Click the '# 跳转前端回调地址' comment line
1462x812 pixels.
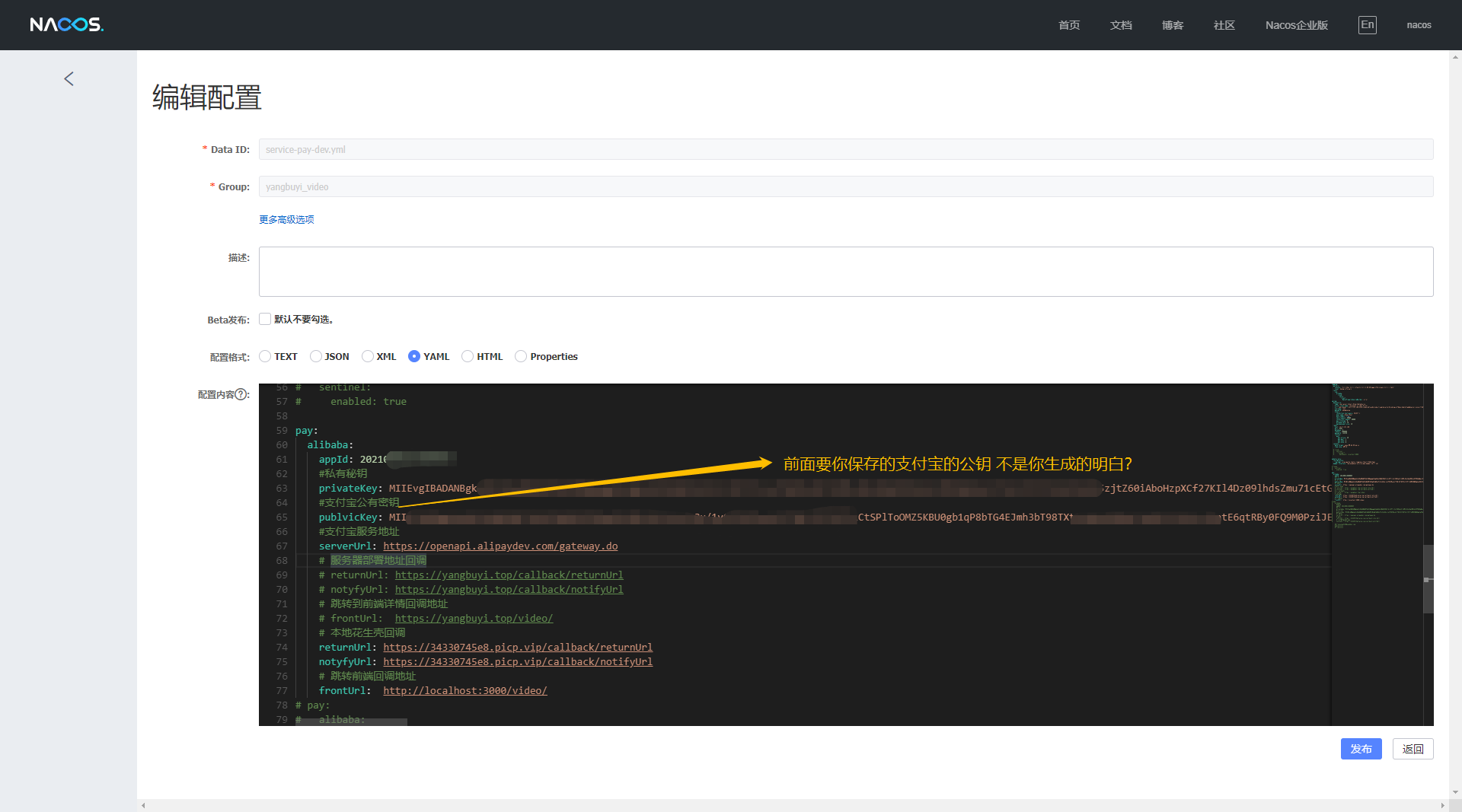click(x=367, y=676)
